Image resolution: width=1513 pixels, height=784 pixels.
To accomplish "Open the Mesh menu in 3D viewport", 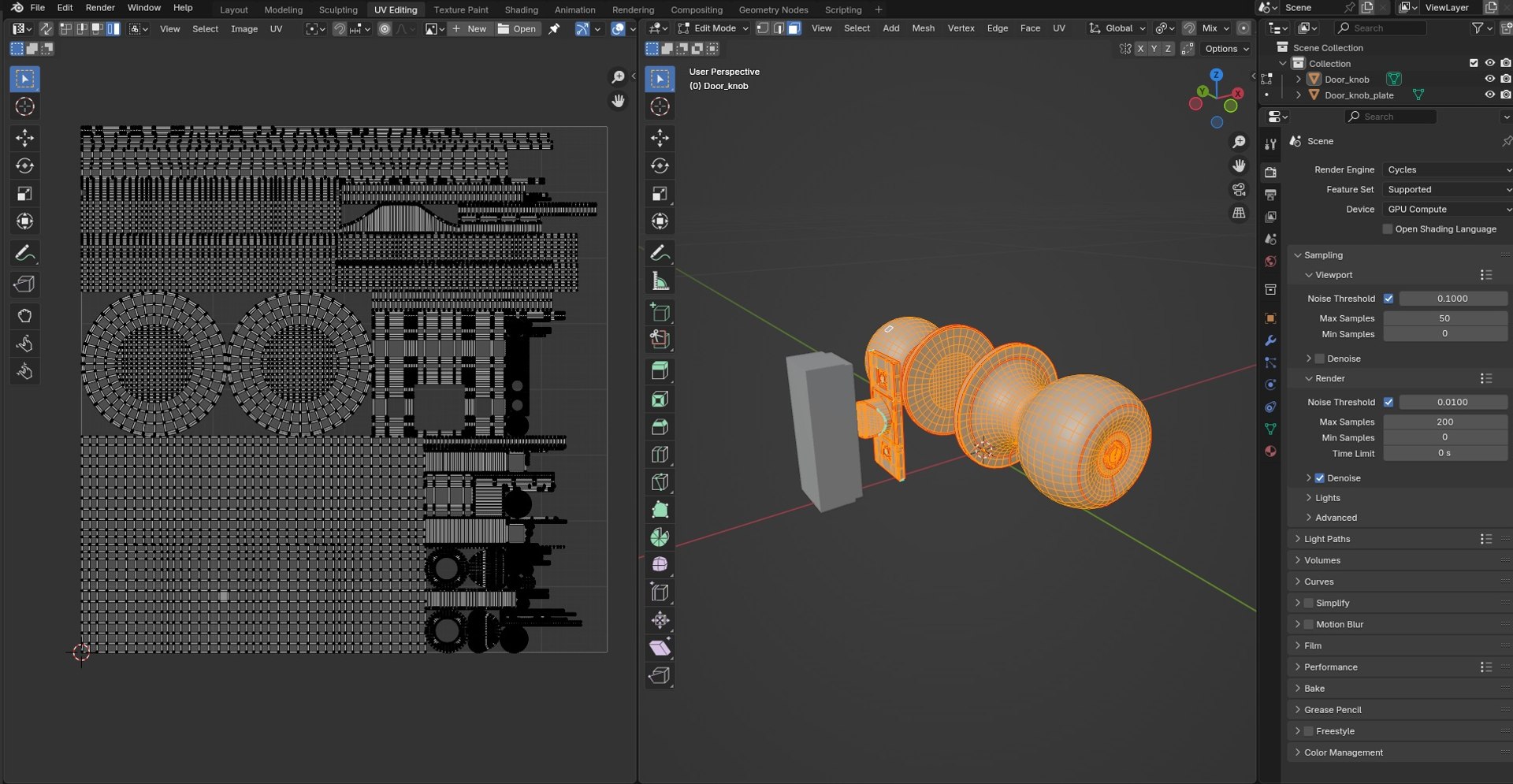I will (x=923, y=28).
